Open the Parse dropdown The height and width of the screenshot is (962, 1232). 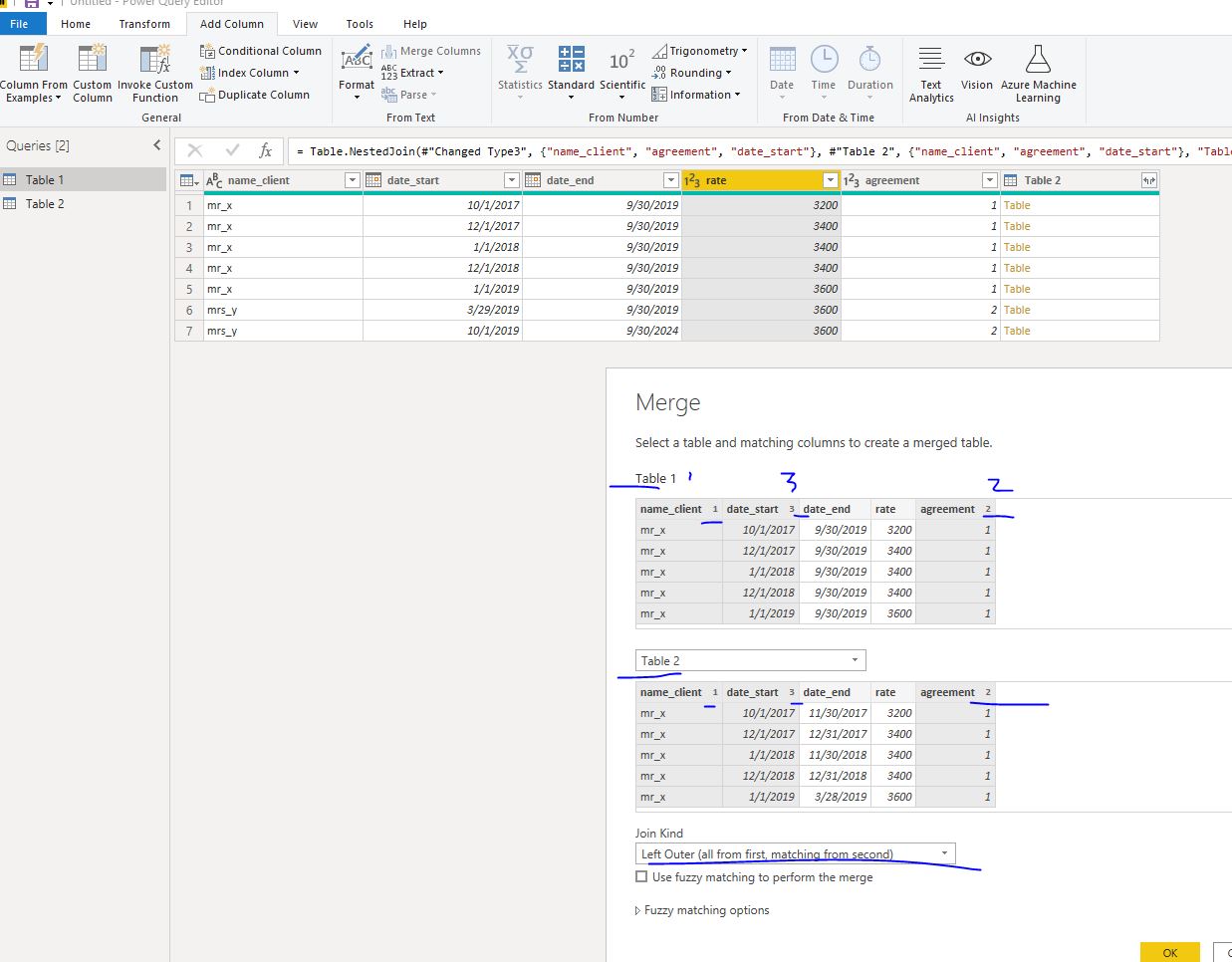409,95
